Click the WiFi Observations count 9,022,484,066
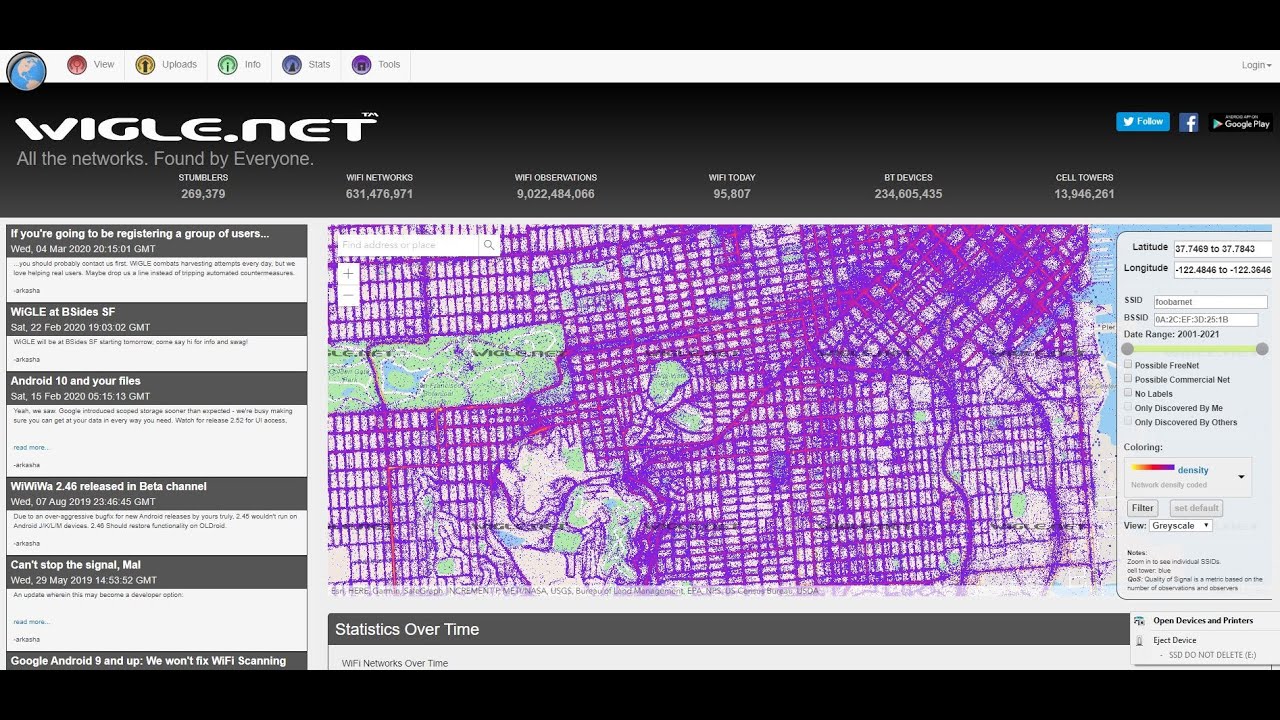This screenshot has width=1280, height=720. click(556, 194)
